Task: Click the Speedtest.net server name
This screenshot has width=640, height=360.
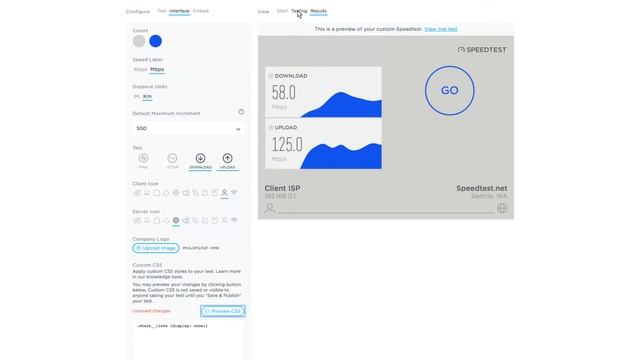Action: pyautogui.click(x=482, y=189)
